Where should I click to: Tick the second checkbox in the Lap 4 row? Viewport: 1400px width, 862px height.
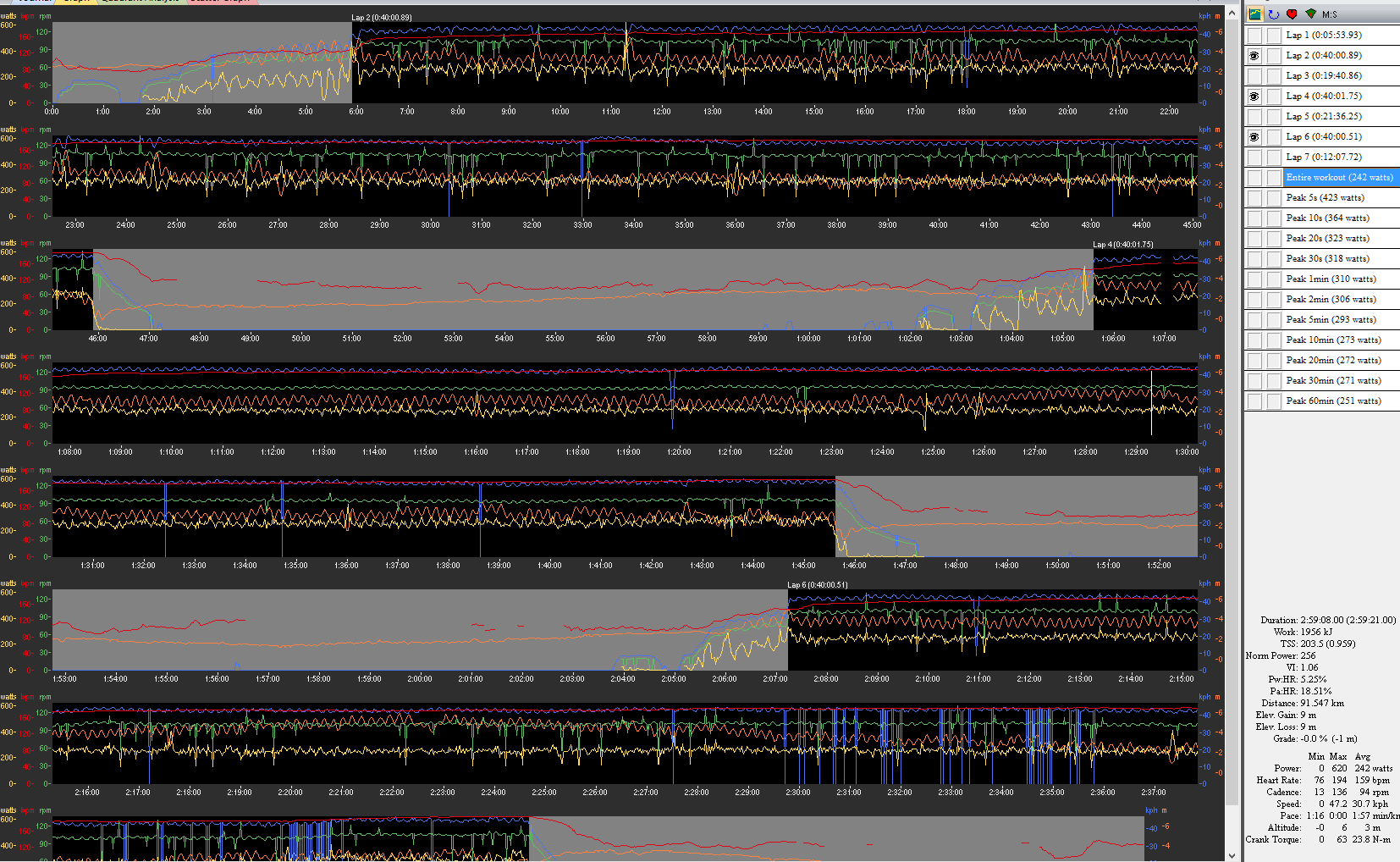click(1273, 96)
